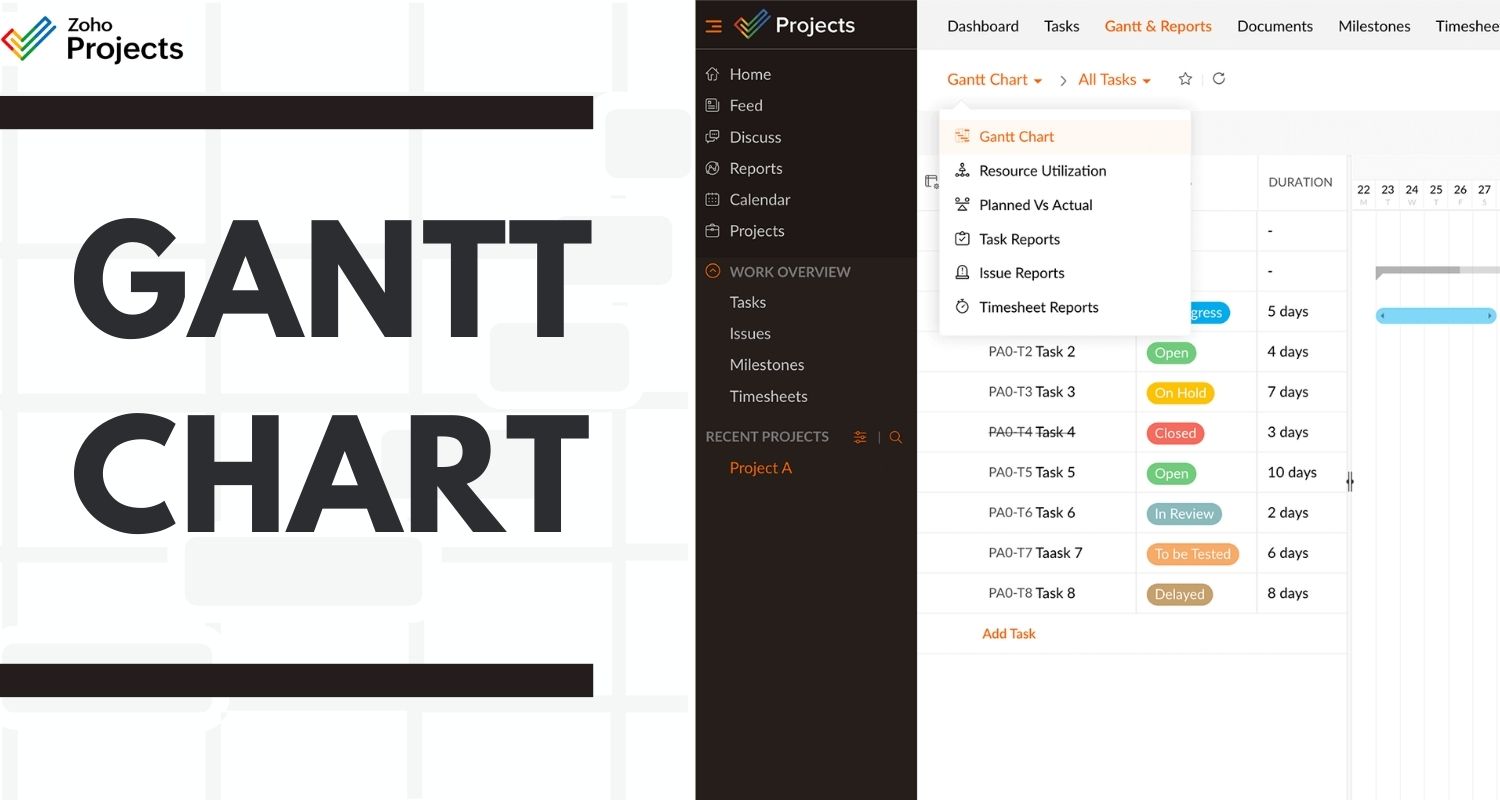This screenshot has width=1500, height=800.
Task: Click the hamburger menu icon
Action: click(x=713, y=26)
